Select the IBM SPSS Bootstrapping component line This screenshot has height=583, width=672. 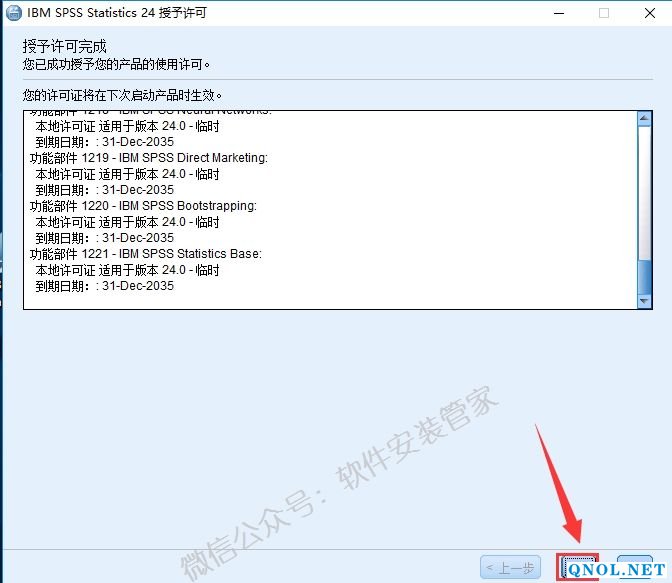(143, 206)
